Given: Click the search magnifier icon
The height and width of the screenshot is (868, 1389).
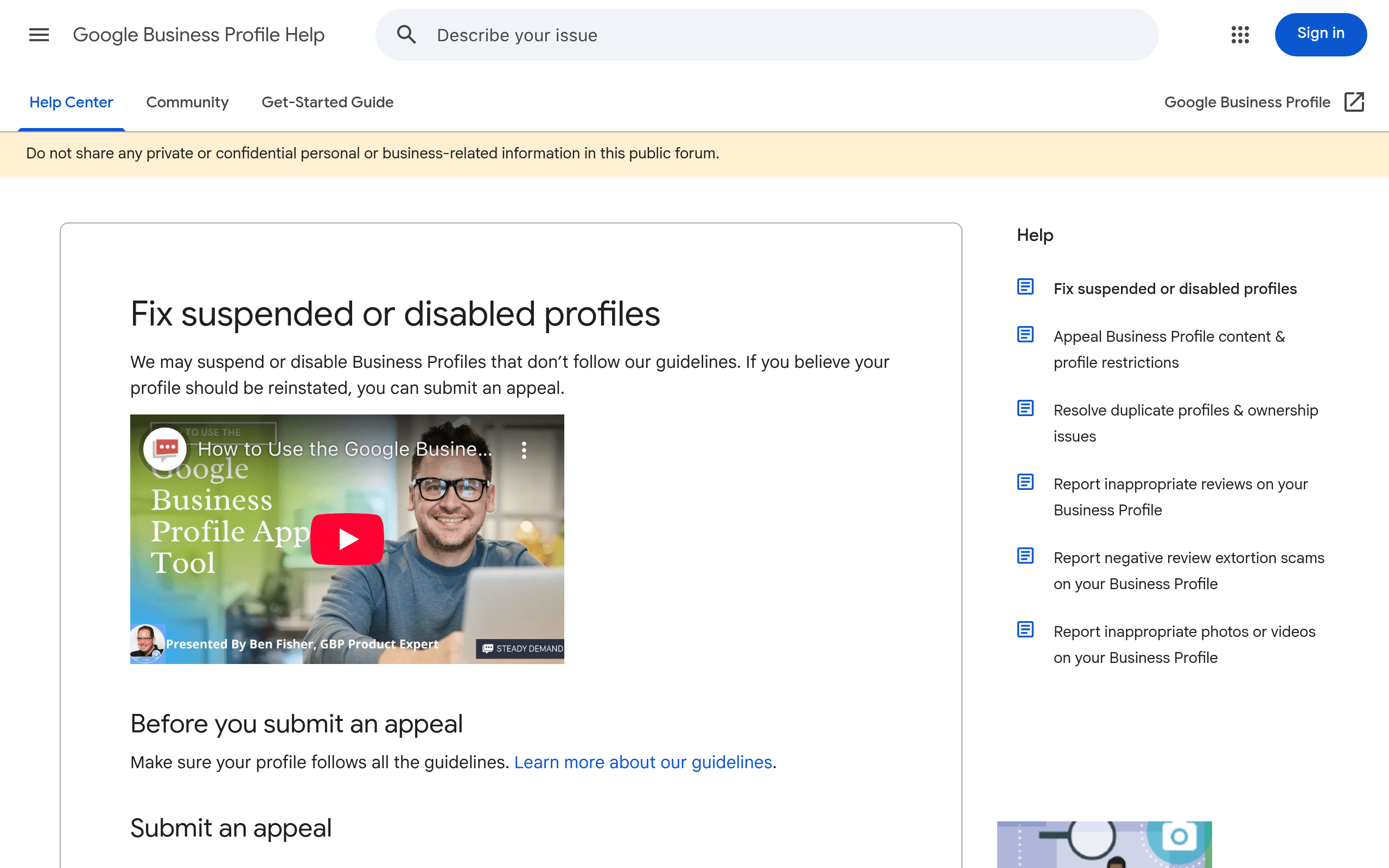Looking at the screenshot, I should tap(406, 34).
